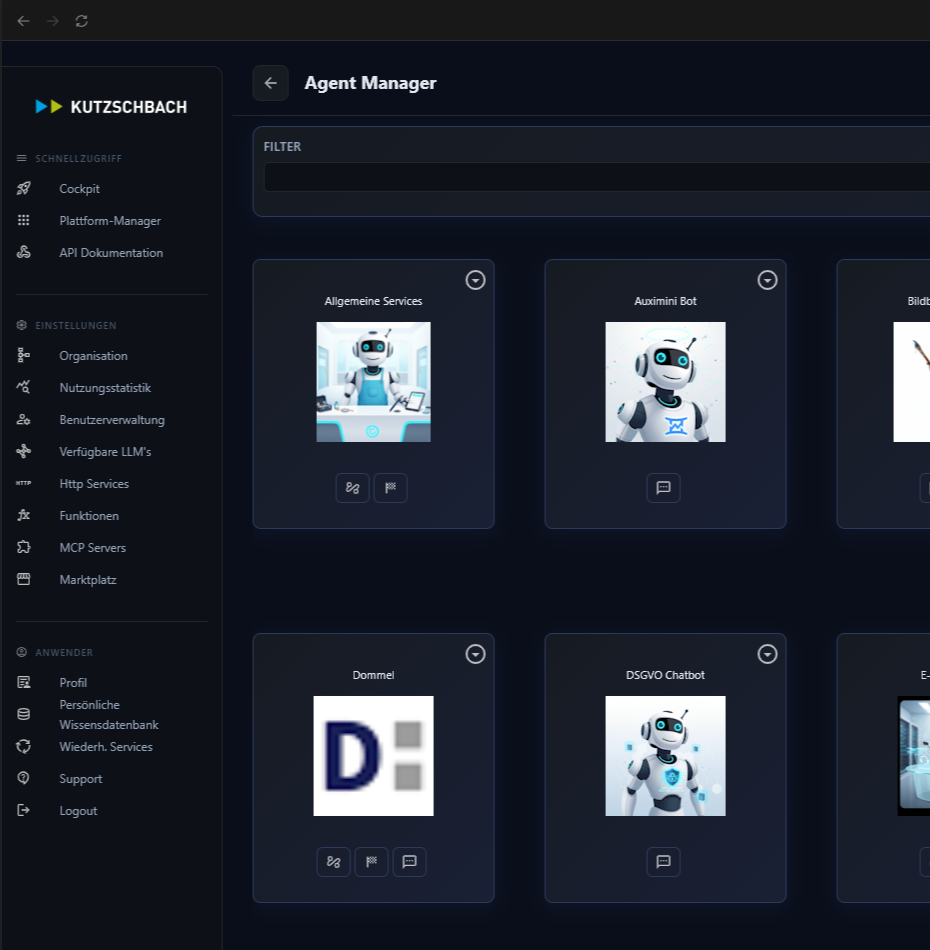The height and width of the screenshot is (950, 930).
Task: Open Profil page link
Action: tap(73, 683)
